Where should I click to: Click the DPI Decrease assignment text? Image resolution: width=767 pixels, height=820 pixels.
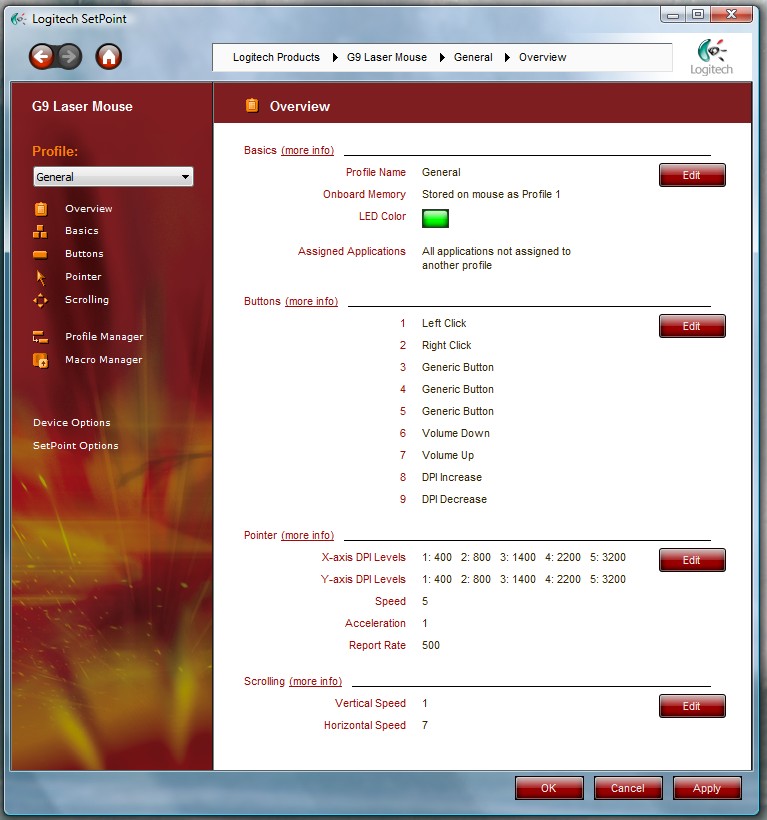pyautogui.click(x=454, y=499)
